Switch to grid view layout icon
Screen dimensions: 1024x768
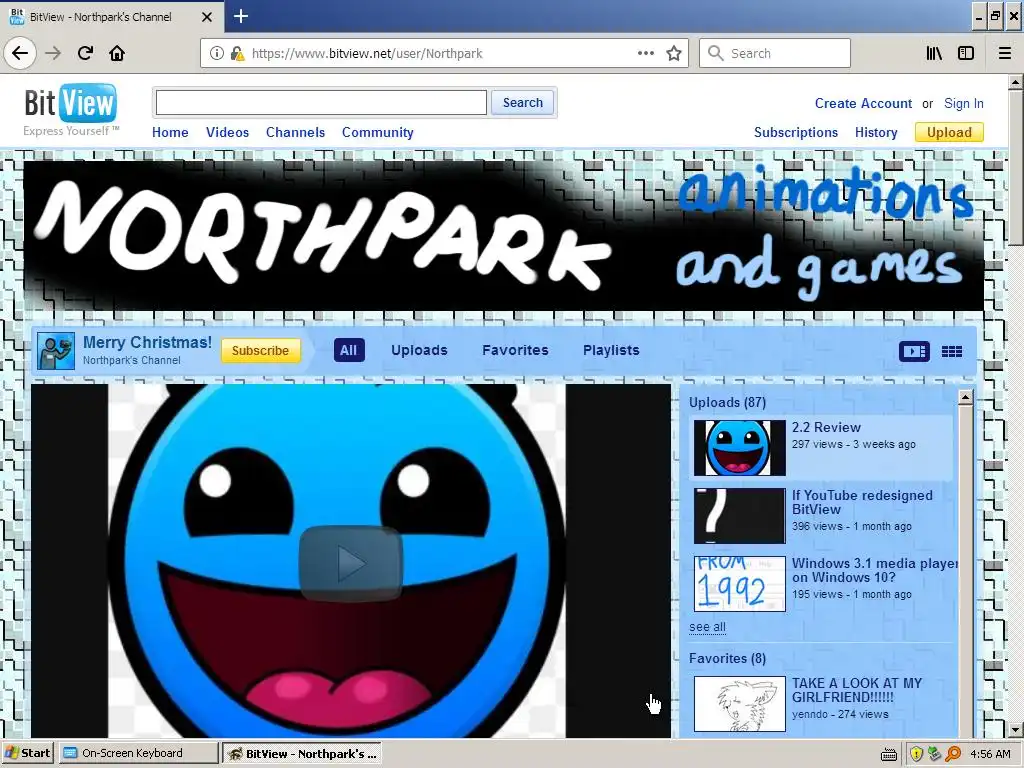pyautogui.click(x=952, y=351)
